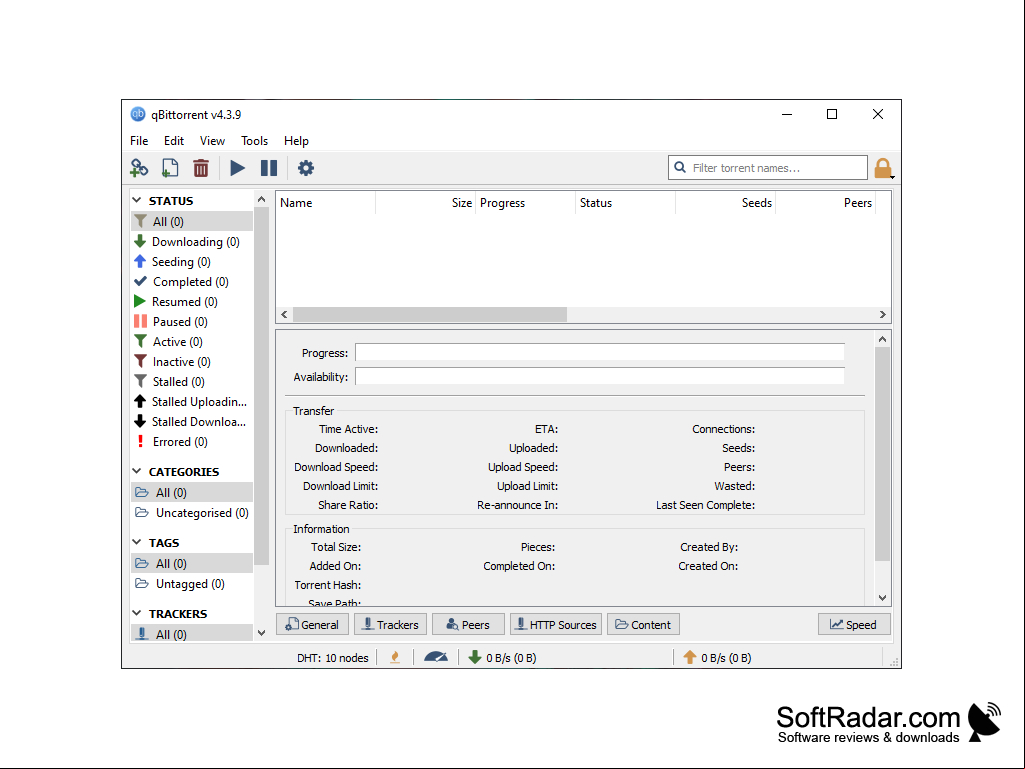Click sidebar scroll down arrow
Viewport: 1025px width, 769px height.
point(261,632)
